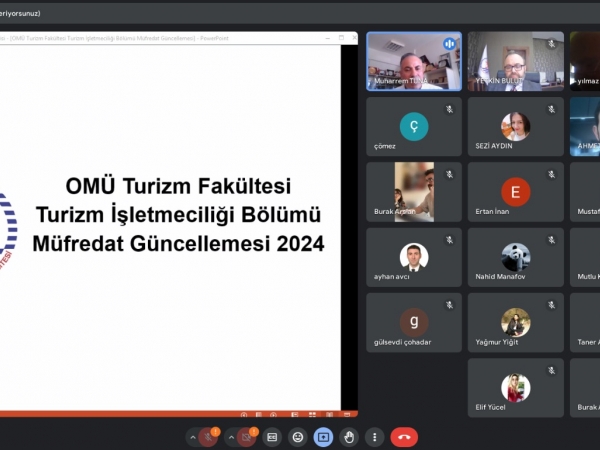This screenshot has width=600, height=450.
Task: Click the orange alert badge on the camera button
Action: click(x=254, y=432)
